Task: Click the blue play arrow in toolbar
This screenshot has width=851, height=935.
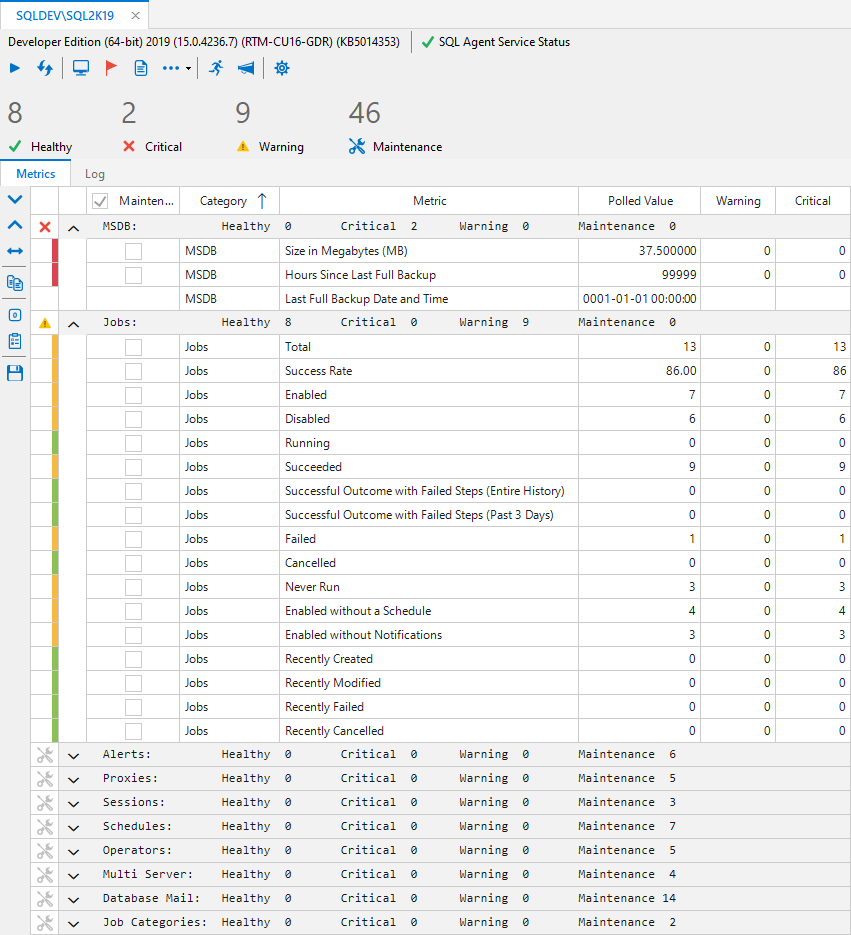Action: (x=15, y=68)
